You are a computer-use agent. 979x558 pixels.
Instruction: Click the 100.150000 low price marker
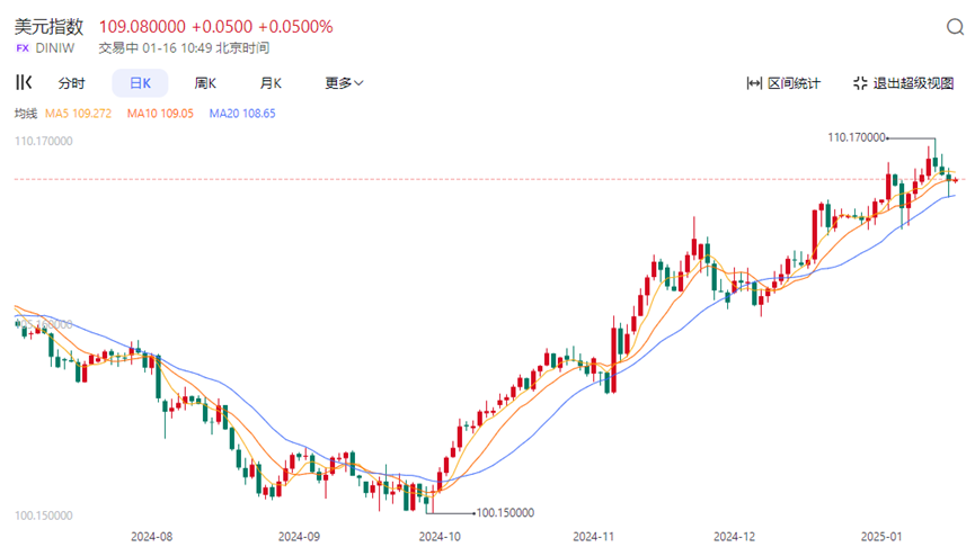point(505,513)
